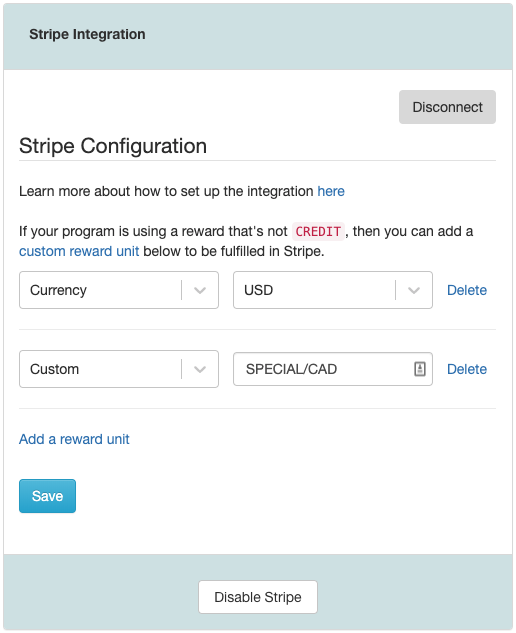516x633 pixels.
Task: Click the Disconnect button
Action: [447, 107]
